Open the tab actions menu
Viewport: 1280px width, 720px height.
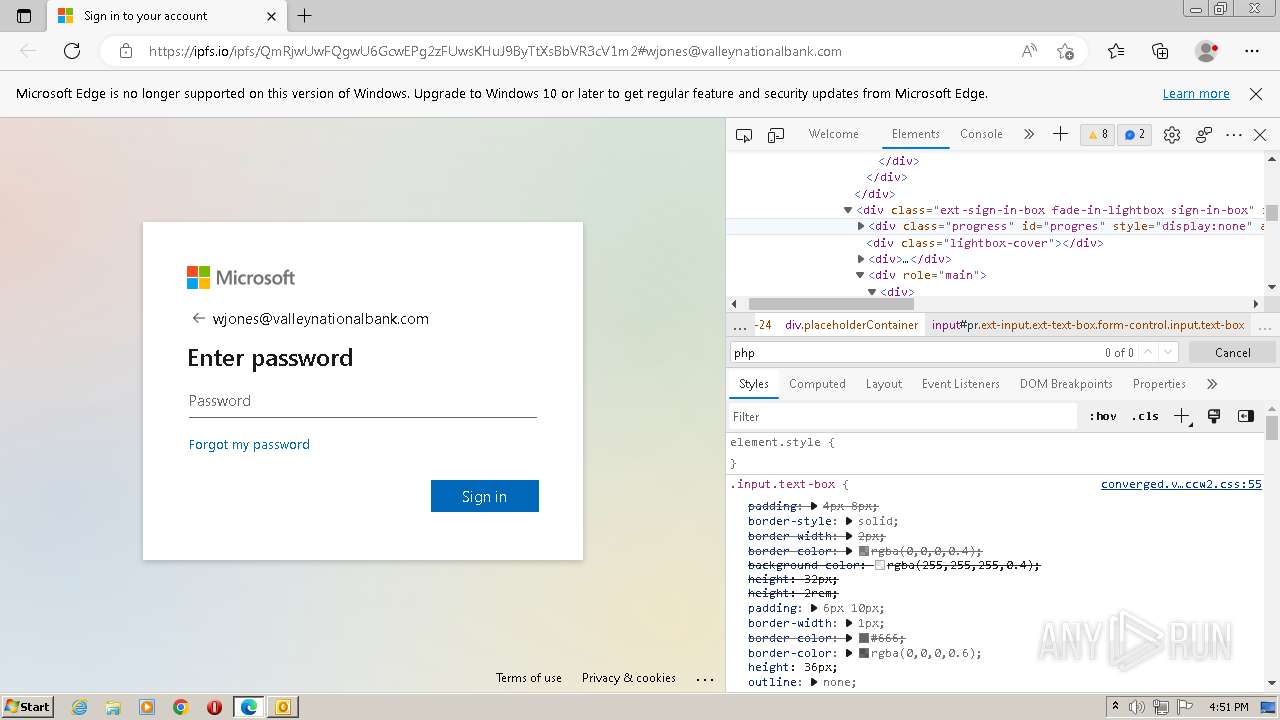point(24,16)
